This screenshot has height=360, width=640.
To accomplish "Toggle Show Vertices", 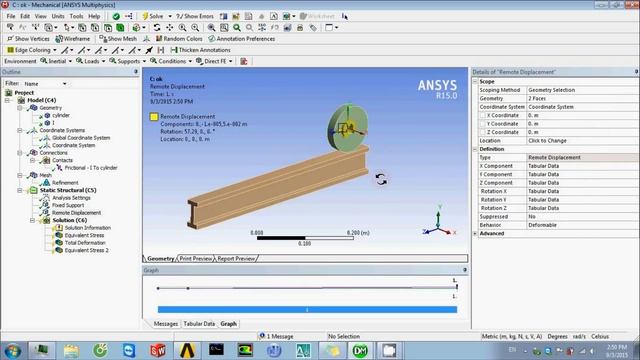I will 28,39.
